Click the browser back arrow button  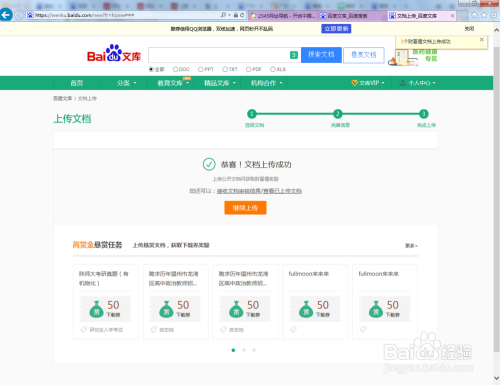6,15
